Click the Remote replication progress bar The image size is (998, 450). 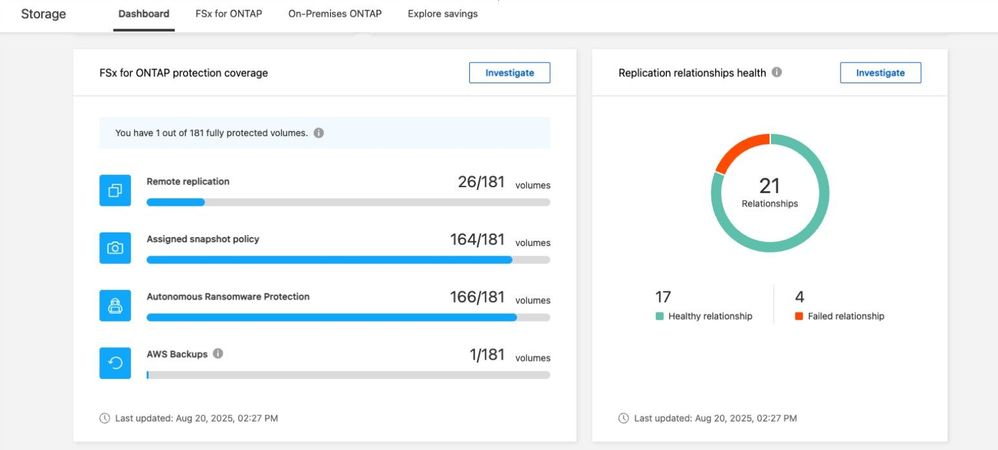(348, 202)
